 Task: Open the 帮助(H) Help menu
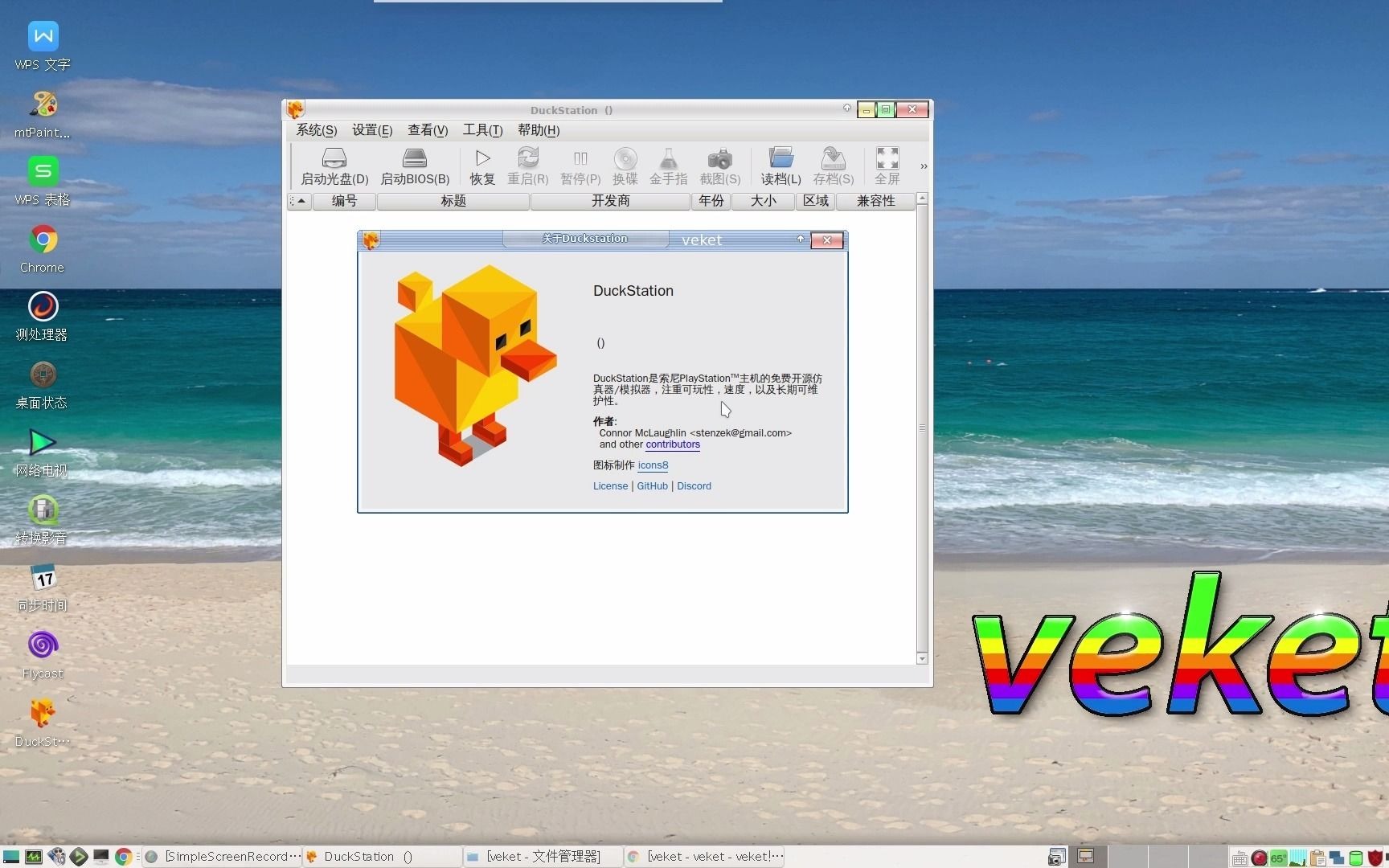(x=539, y=130)
